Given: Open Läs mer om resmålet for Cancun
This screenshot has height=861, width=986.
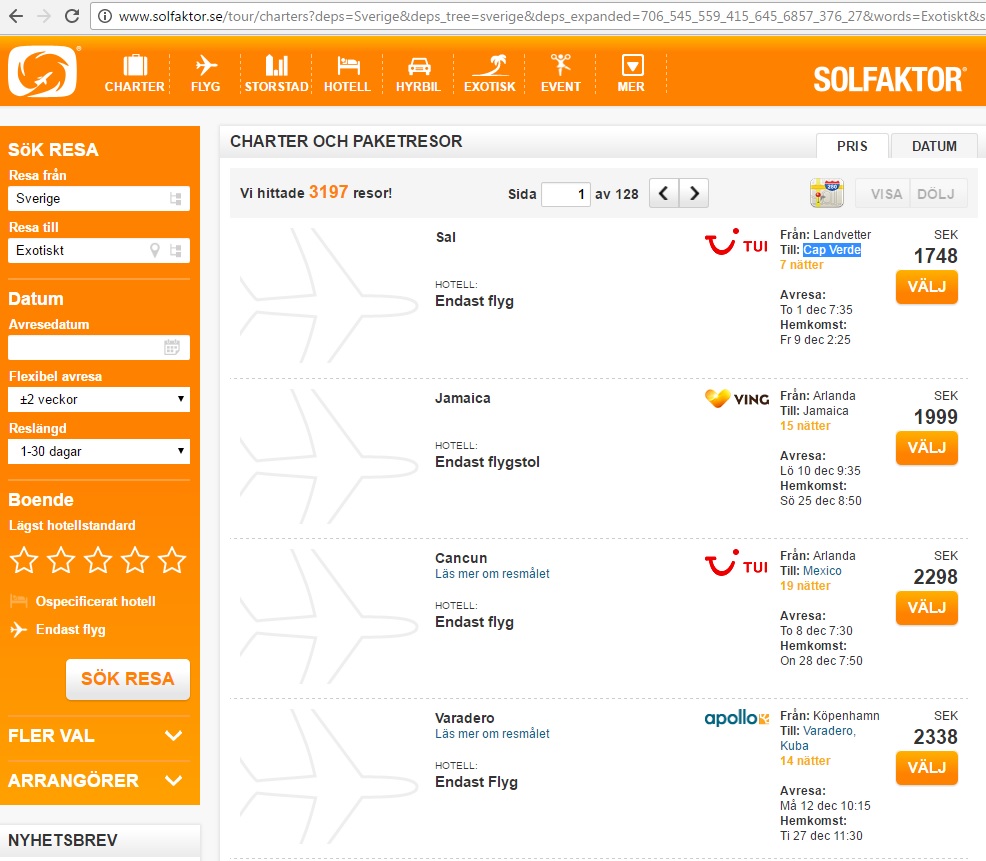Looking at the screenshot, I should click(x=492, y=574).
